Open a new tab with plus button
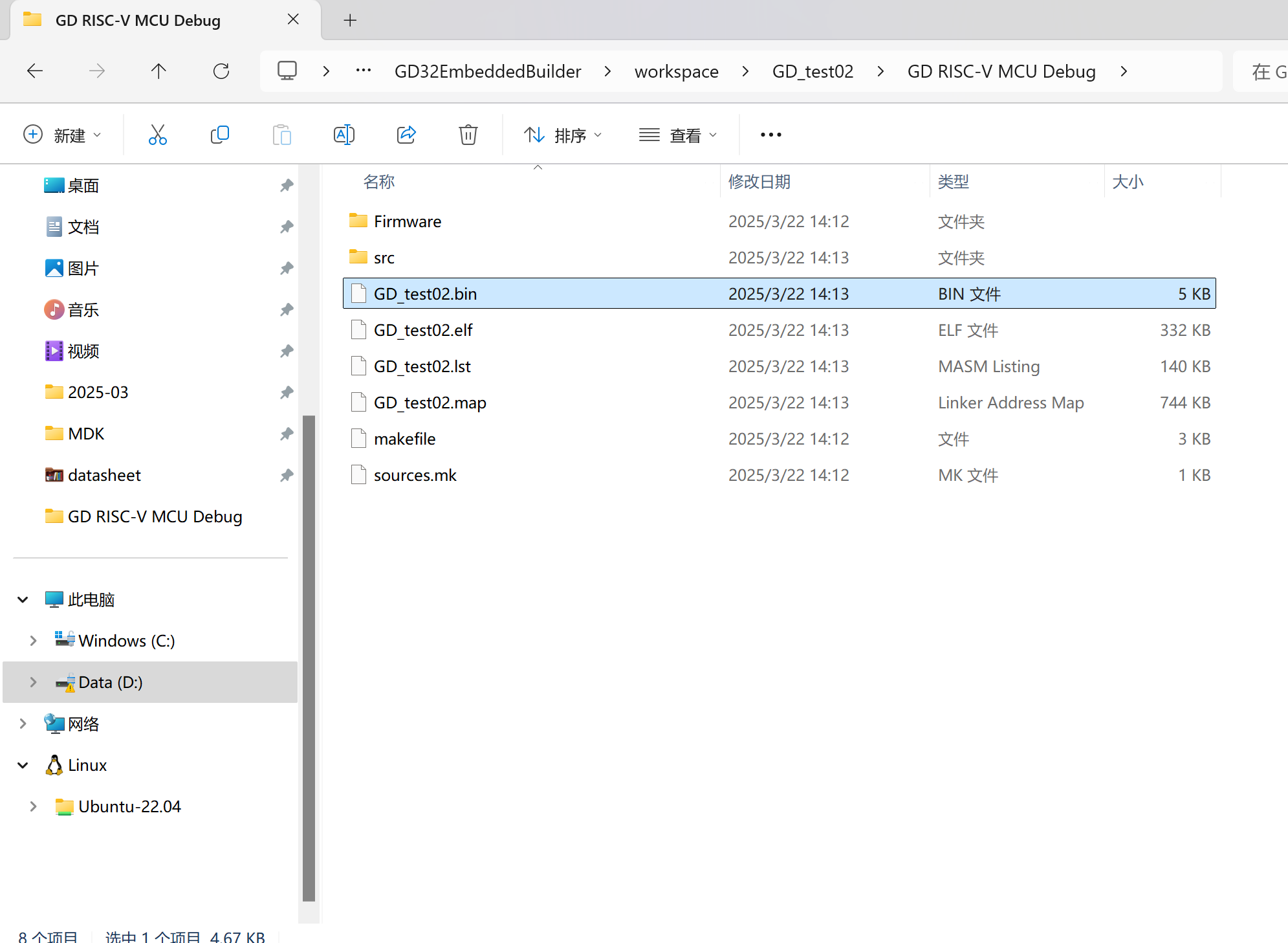 click(x=350, y=20)
